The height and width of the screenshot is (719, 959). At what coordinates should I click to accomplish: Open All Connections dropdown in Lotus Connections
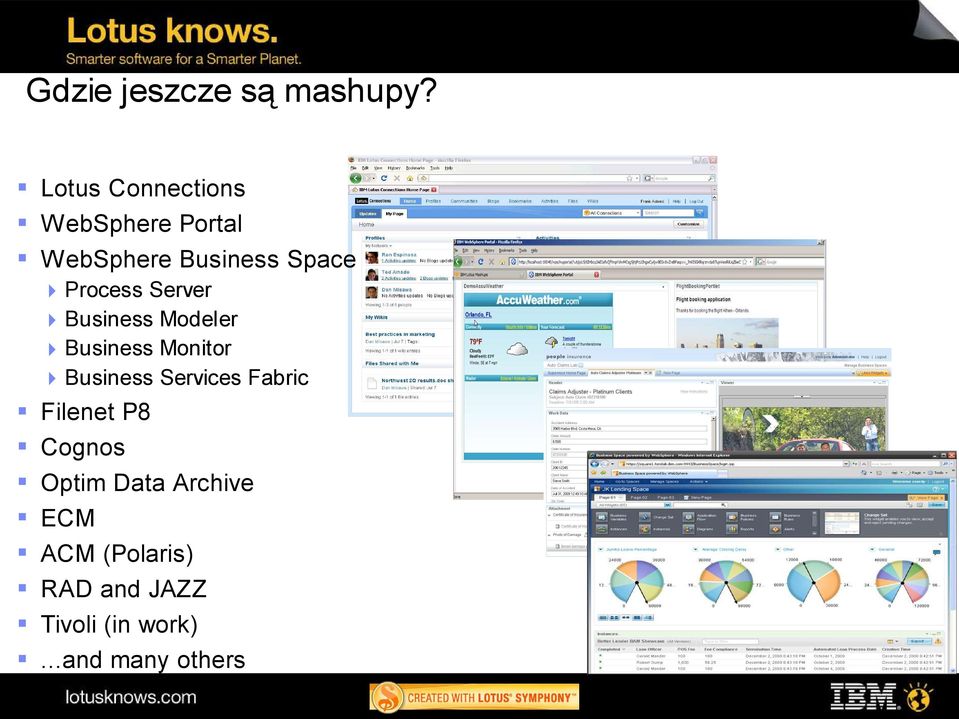click(612, 213)
